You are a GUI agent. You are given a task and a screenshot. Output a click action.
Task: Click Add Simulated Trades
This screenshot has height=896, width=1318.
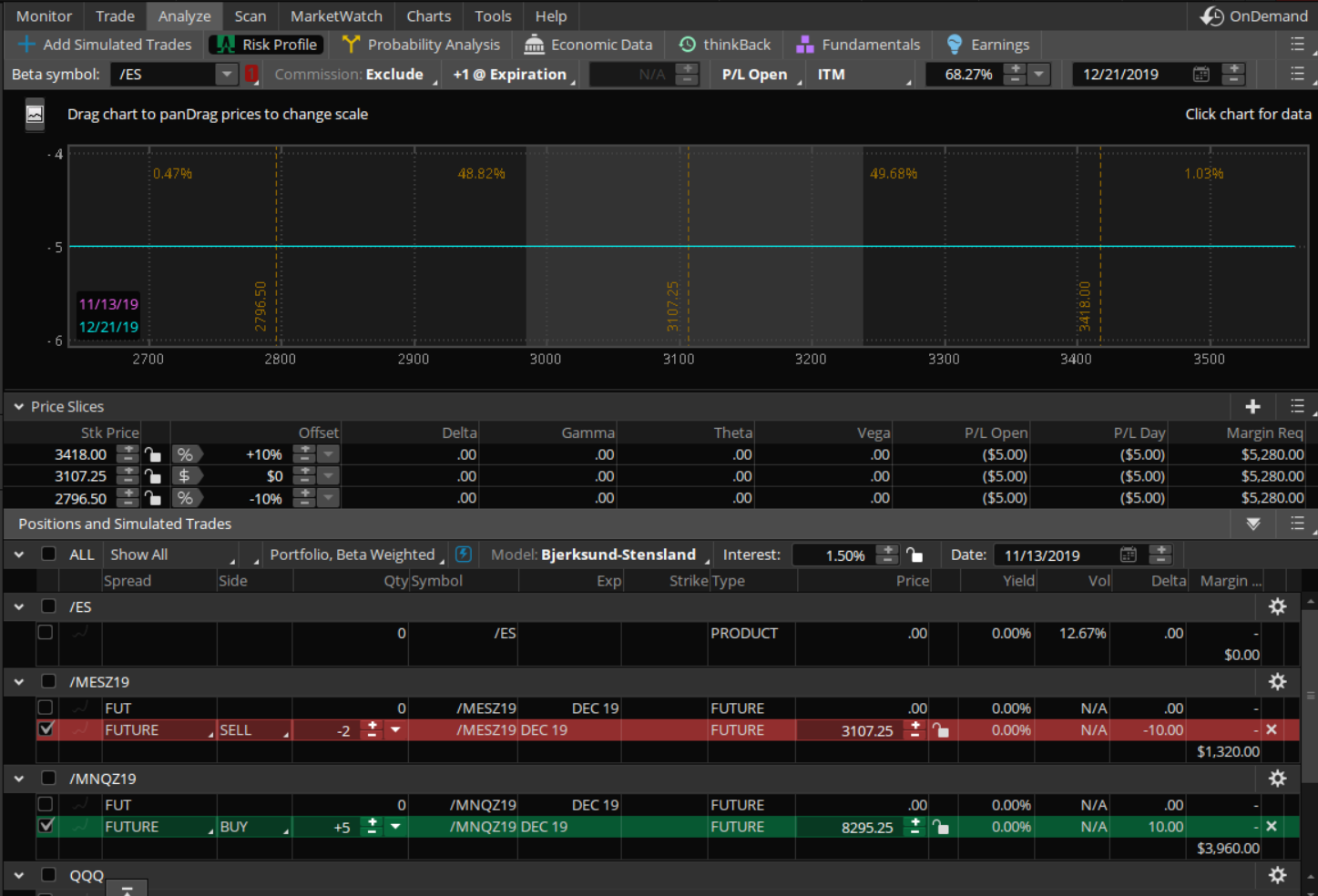[105, 45]
